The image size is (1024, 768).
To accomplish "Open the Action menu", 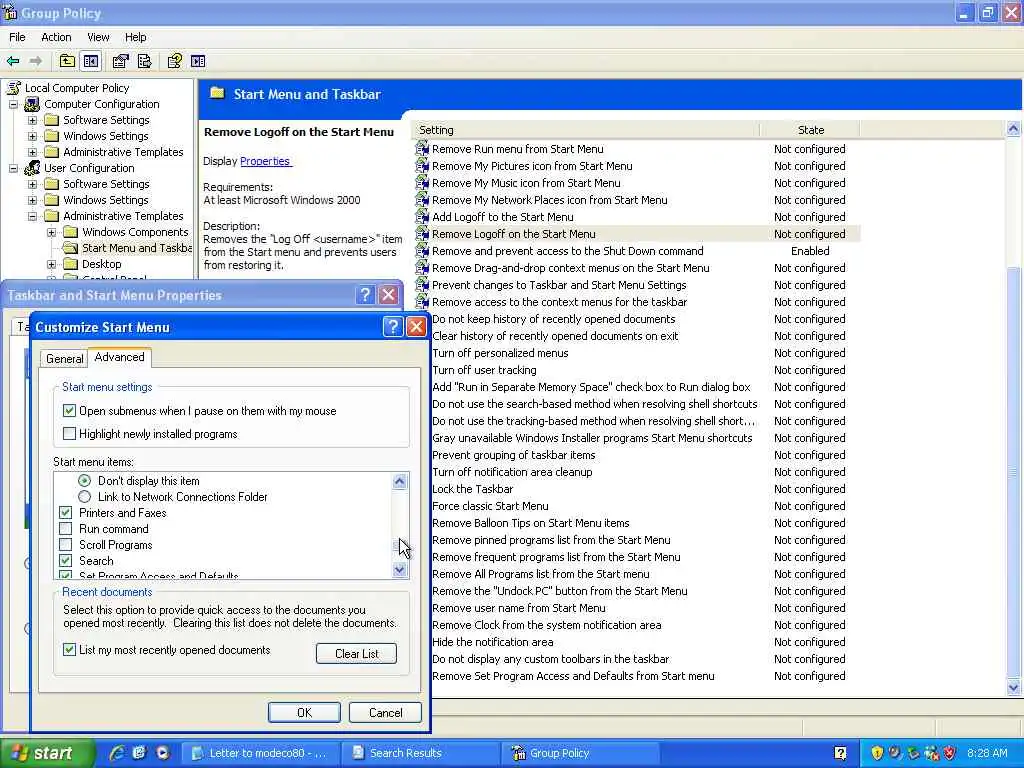I will 56,37.
